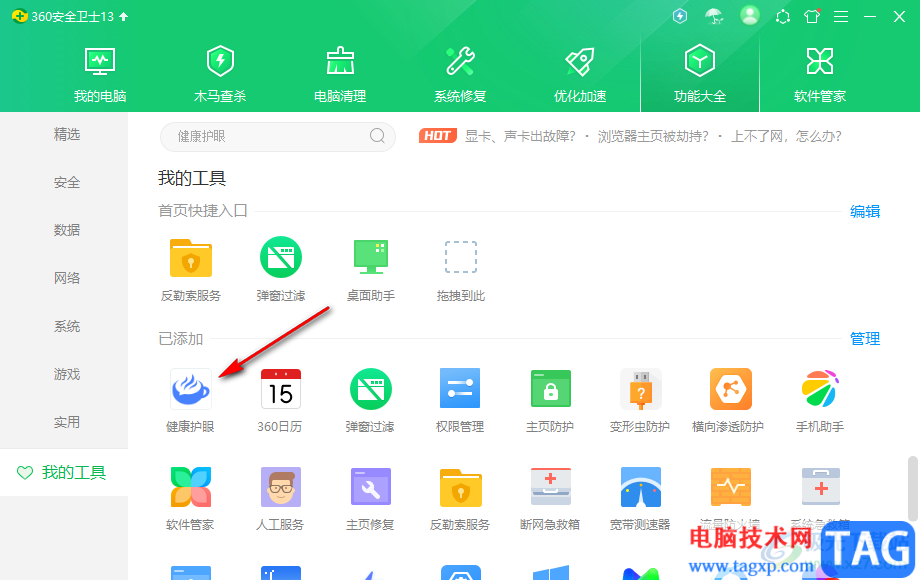Open 权限管理 tool
Image resolution: width=920 pixels, height=580 pixels.
click(460, 401)
